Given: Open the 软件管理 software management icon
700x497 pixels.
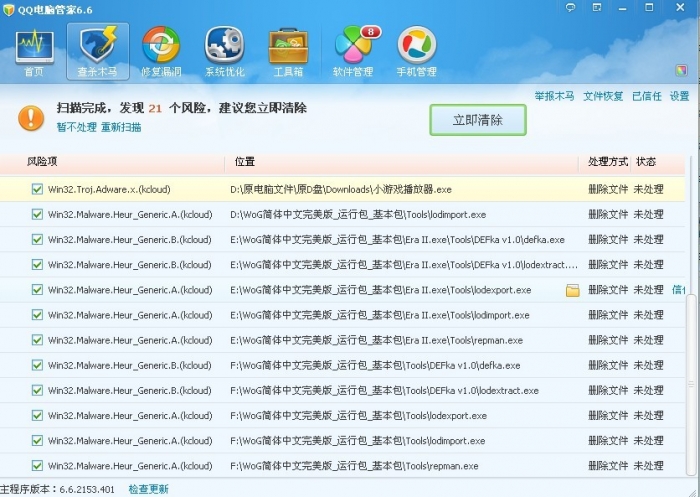Looking at the screenshot, I should (353, 52).
